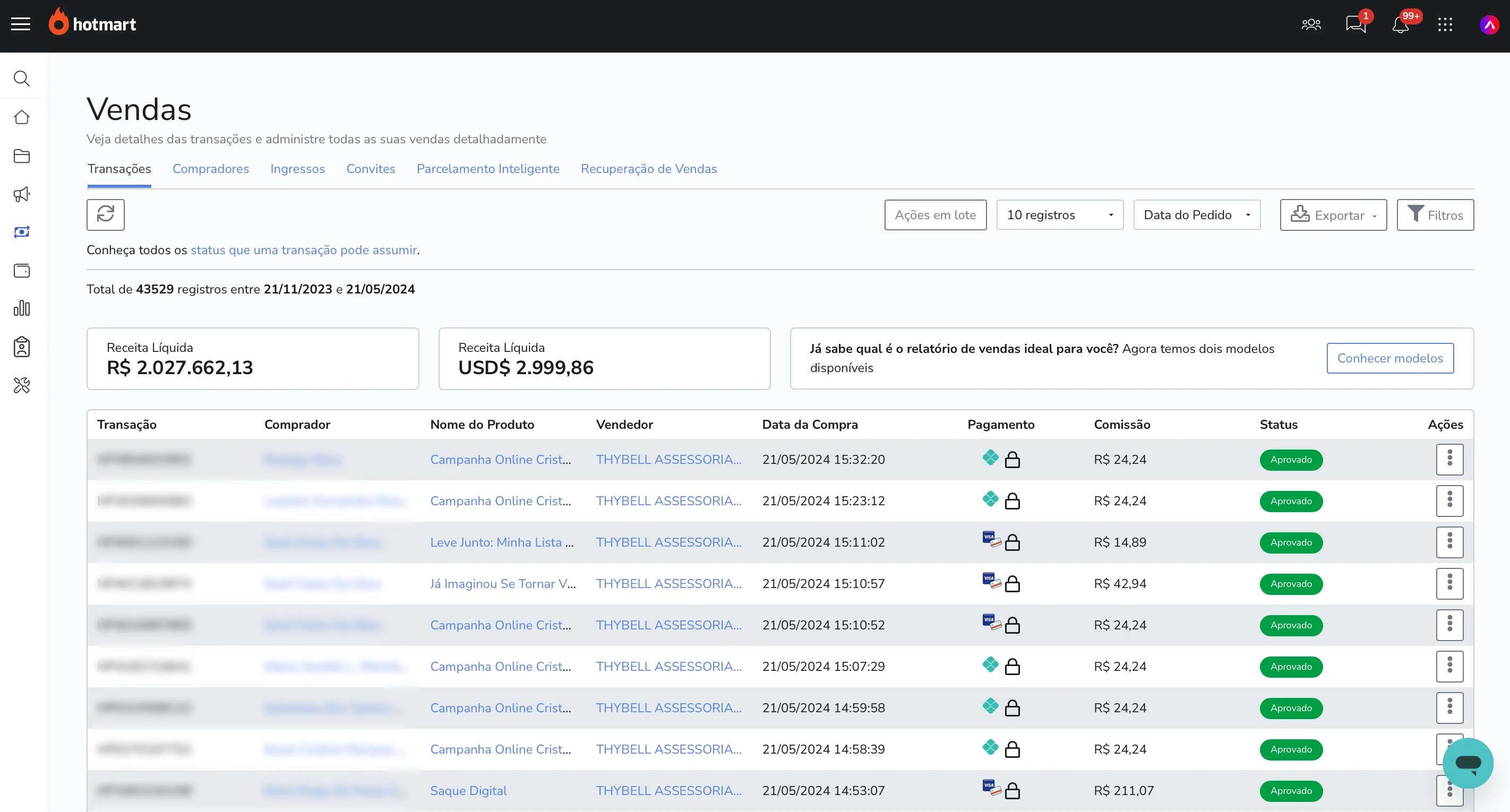Open the bar chart analytics icon

(22, 308)
